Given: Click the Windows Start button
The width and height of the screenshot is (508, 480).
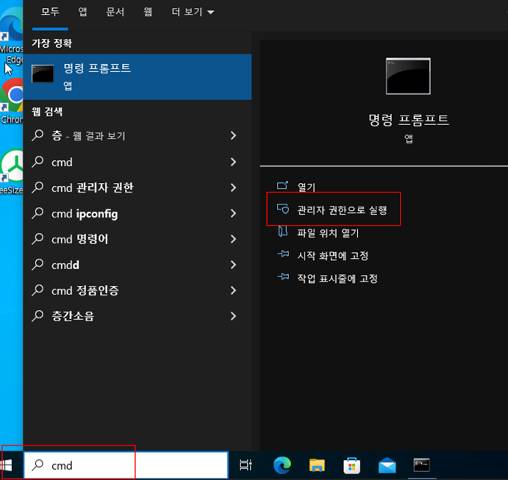Looking at the screenshot, I should click(7, 465).
